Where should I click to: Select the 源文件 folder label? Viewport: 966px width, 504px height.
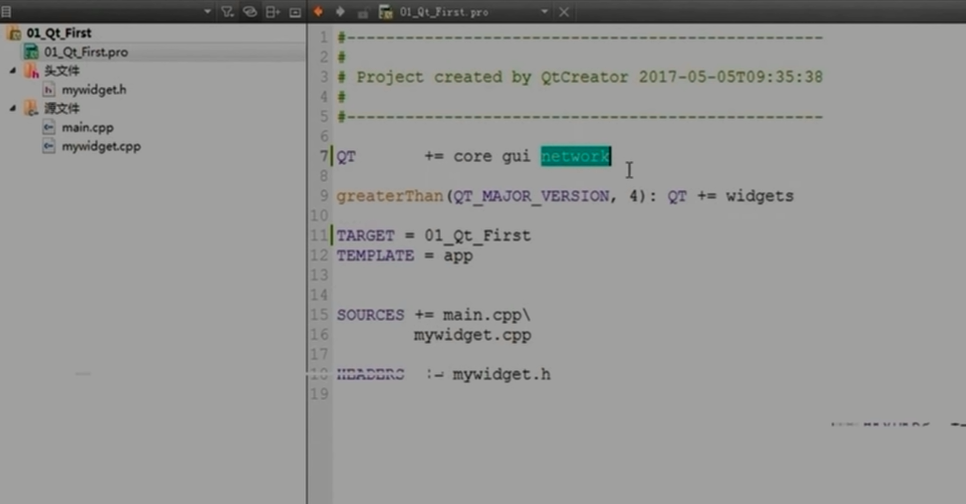point(62,108)
